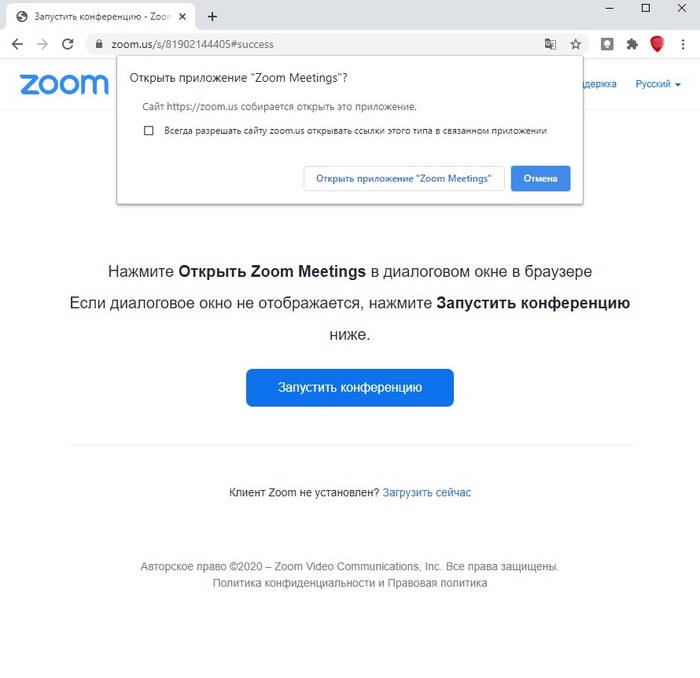
Task: Open the Google Translate page icon
Action: [x=550, y=44]
